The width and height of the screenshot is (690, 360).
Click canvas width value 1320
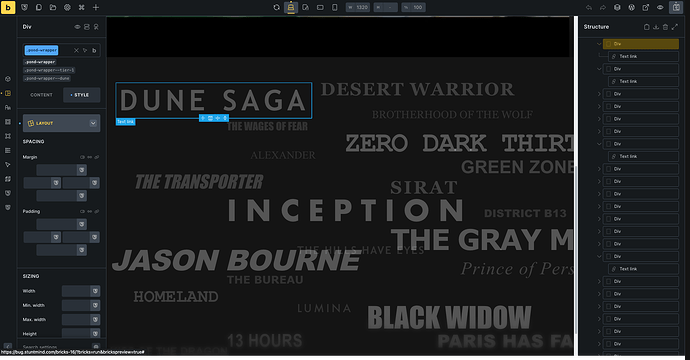point(362,7)
